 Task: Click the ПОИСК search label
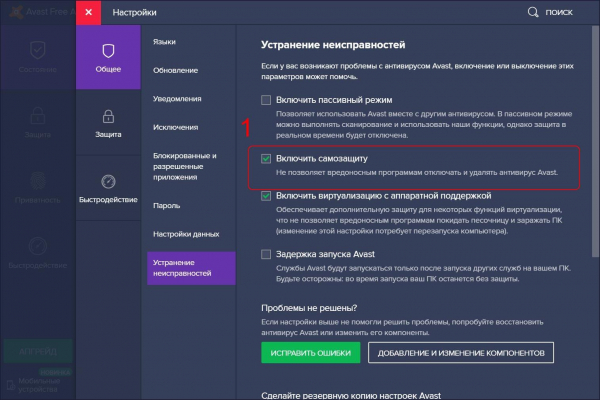pos(559,12)
